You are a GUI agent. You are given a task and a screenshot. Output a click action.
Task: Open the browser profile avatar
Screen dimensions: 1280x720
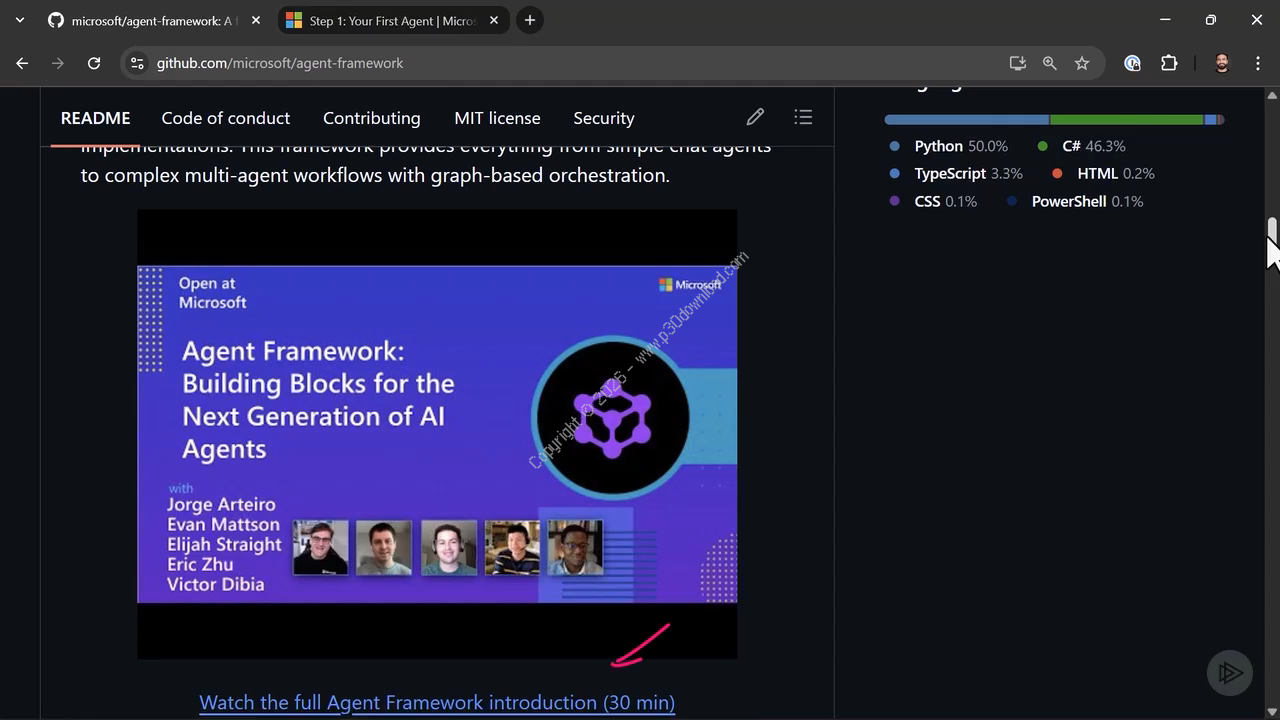coord(1221,63)
